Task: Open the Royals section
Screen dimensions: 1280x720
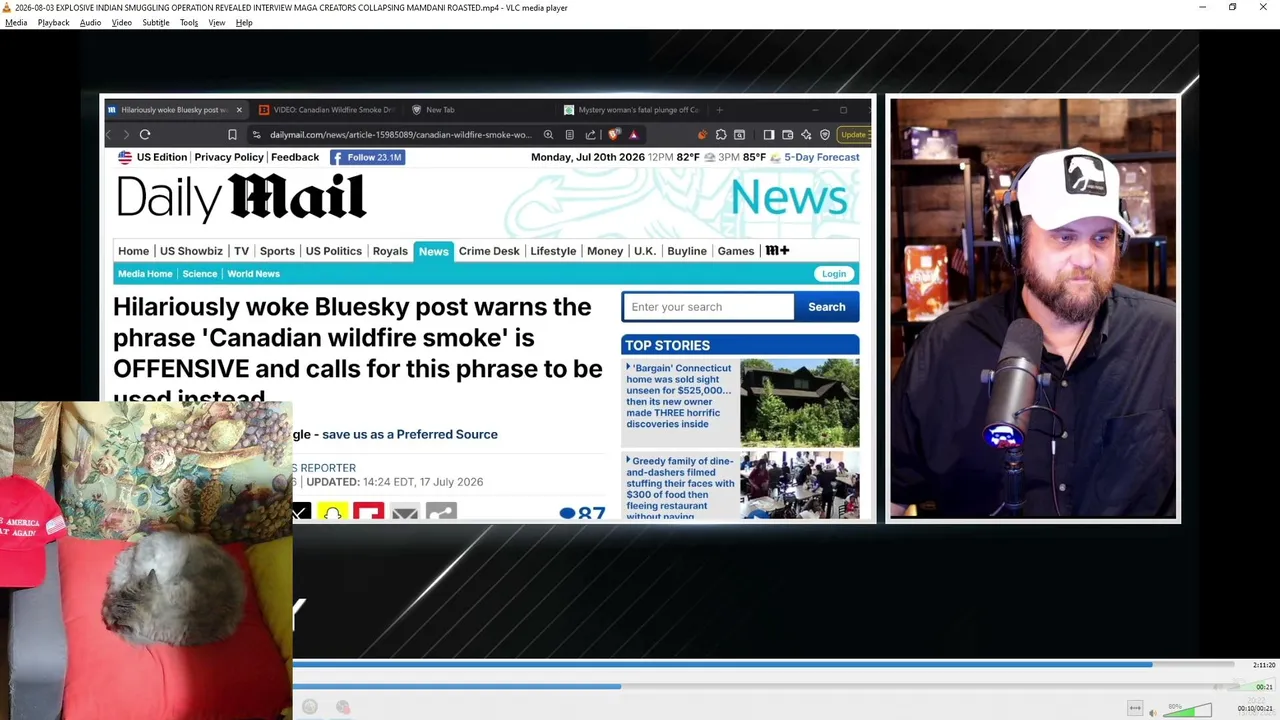Action: (390, 251)
